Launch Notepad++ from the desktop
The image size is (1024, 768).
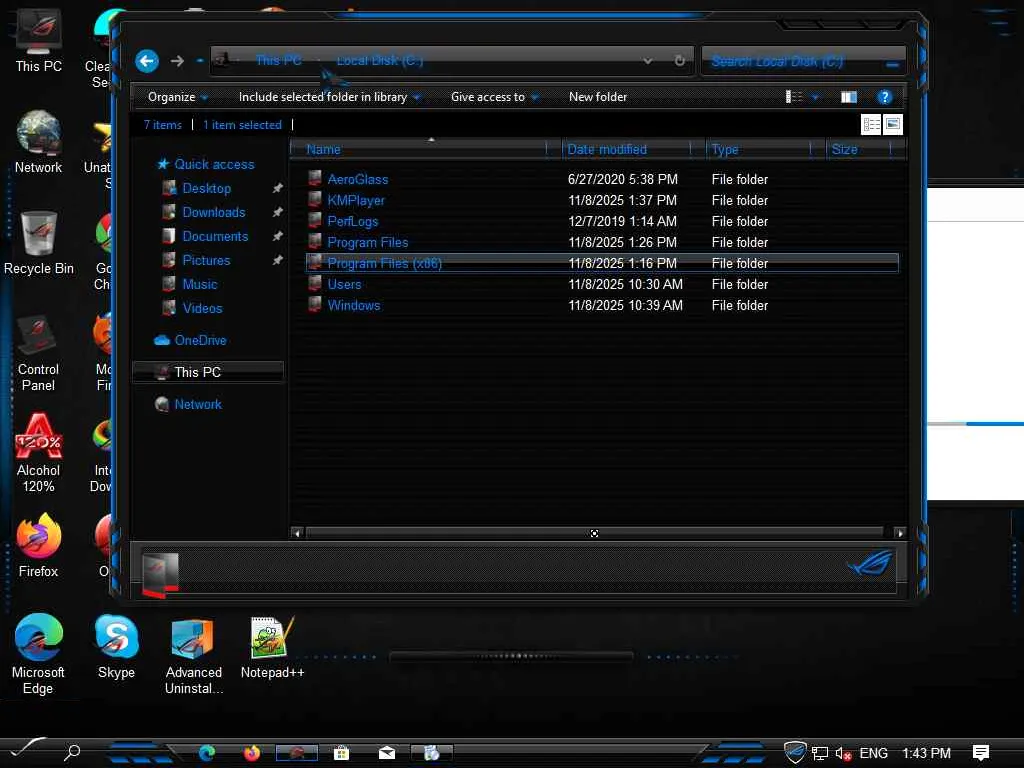click(x=272, y=648)
